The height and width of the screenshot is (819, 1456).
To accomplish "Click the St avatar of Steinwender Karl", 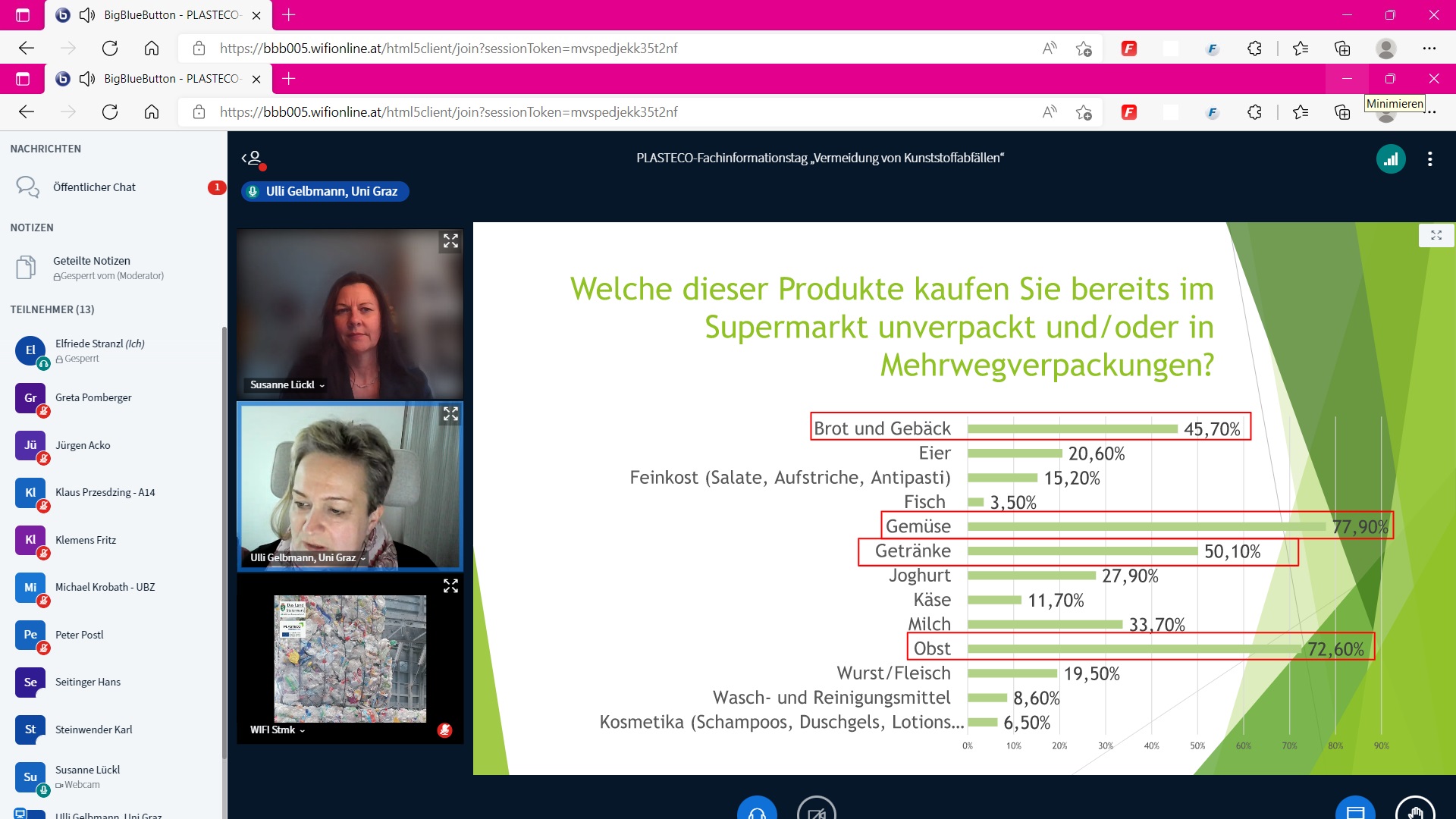I will (x=30, y=730).
